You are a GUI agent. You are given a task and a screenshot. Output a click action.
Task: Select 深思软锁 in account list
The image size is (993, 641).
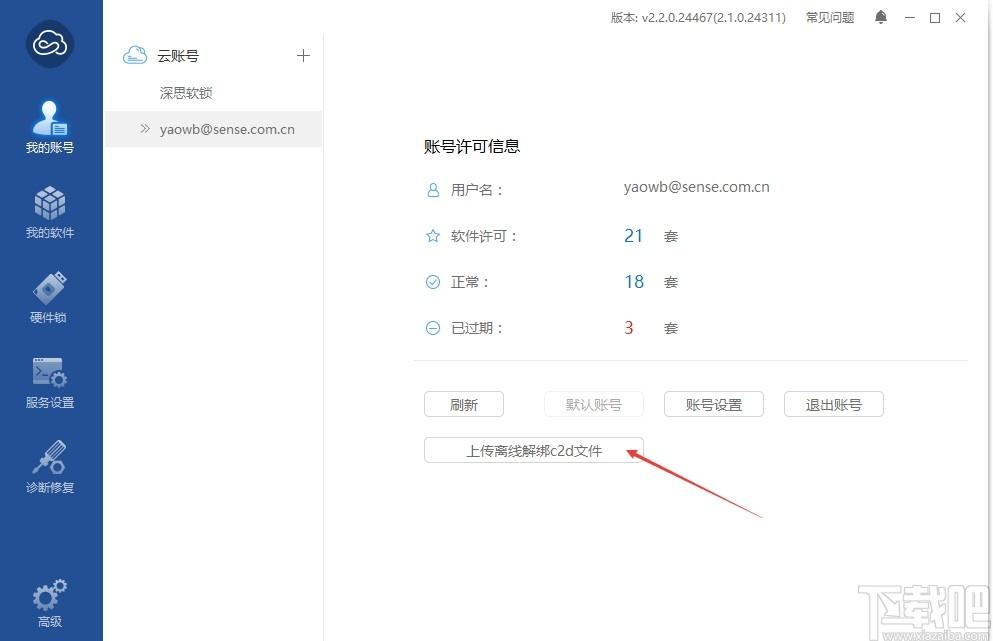(x=186, y=93)
